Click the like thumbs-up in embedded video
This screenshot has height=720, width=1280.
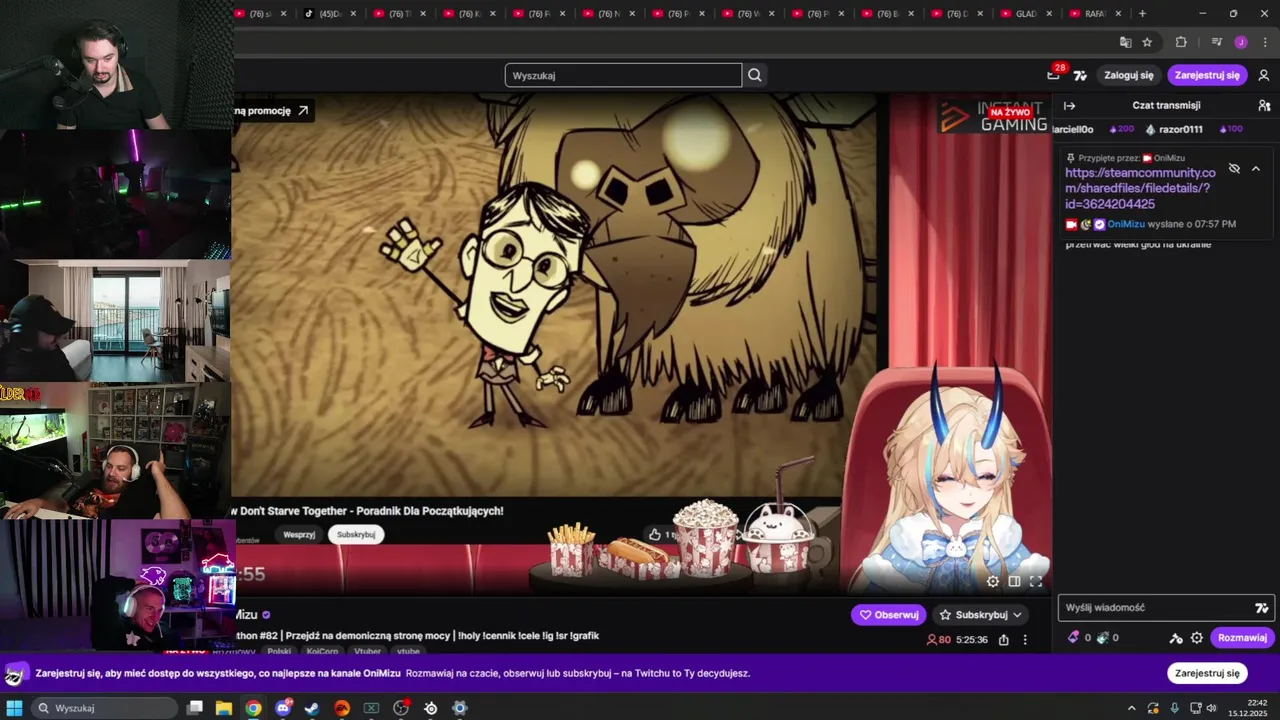pos(655,535)
